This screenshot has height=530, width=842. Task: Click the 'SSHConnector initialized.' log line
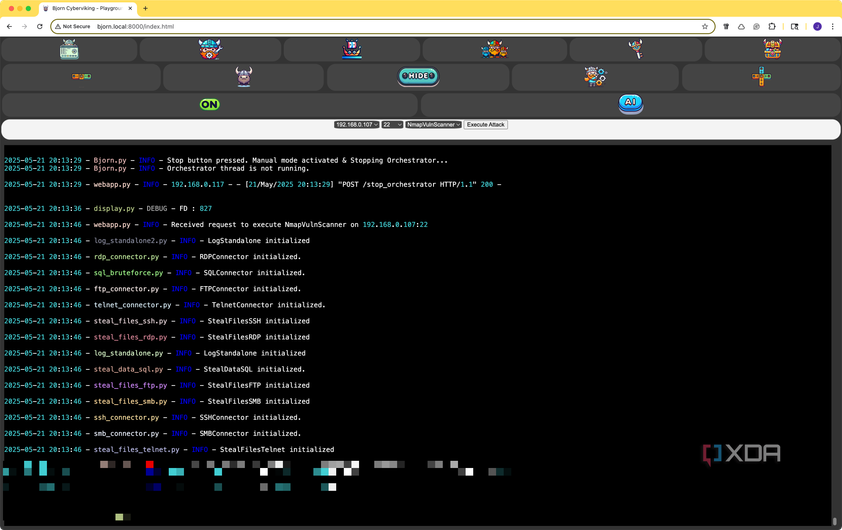pos(153,418)
